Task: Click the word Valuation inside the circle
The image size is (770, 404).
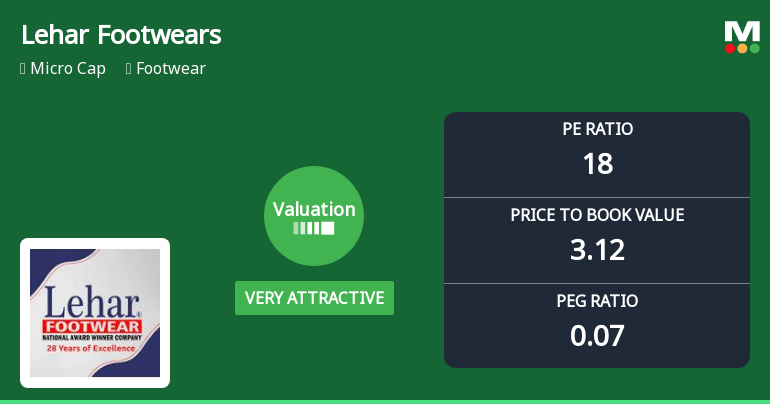Action: pos(314,210)
